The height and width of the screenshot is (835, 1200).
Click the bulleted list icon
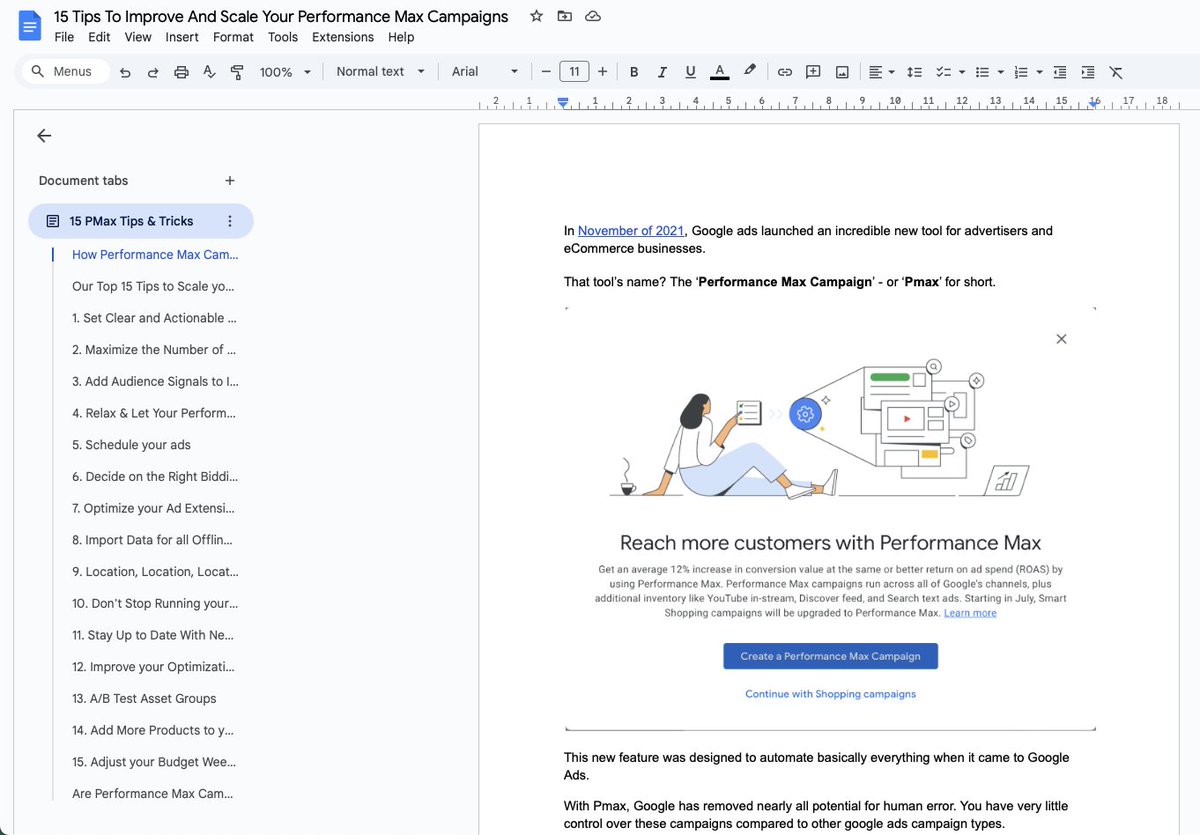982,72
